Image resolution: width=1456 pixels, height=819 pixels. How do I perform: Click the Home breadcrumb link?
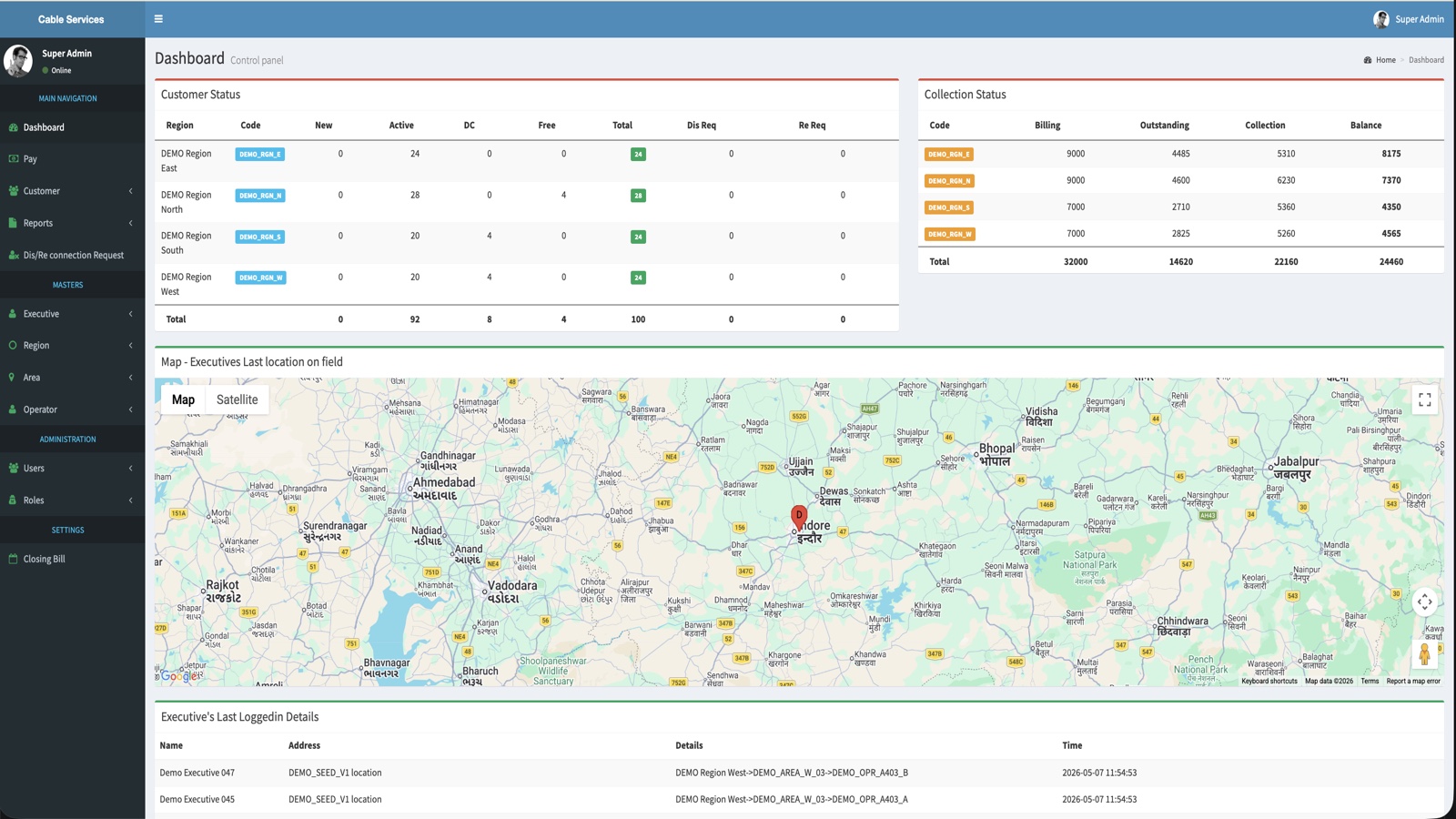(1385, 60)
